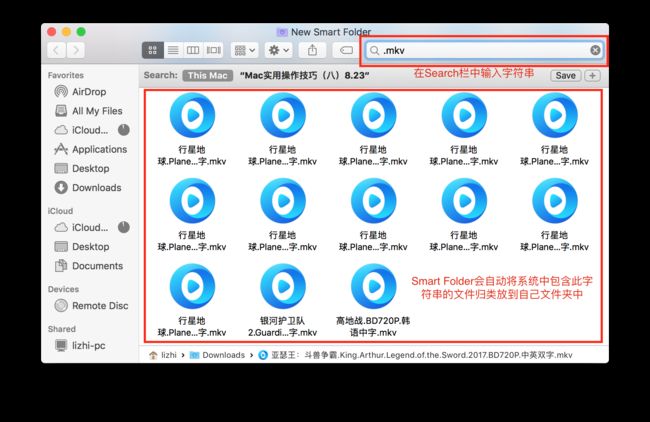The width and height of the screenshot is (650, 422).
Task: Open AirDrop in the sidebar
Action: click(x=89, y=92)
